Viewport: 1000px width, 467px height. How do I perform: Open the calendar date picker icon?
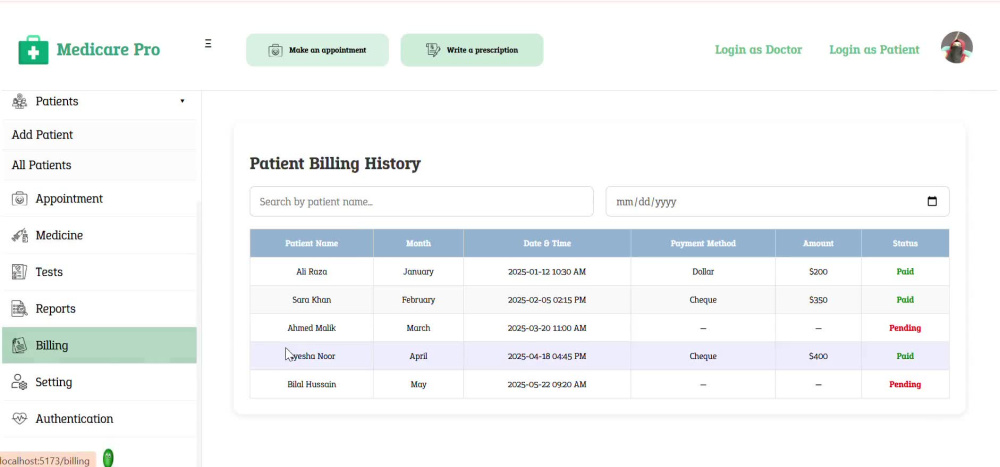pyautogui.click(x=932, y=202)
